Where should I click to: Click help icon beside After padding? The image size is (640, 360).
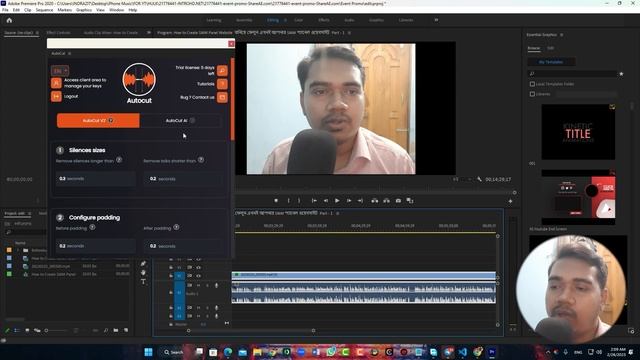(176, 227)
